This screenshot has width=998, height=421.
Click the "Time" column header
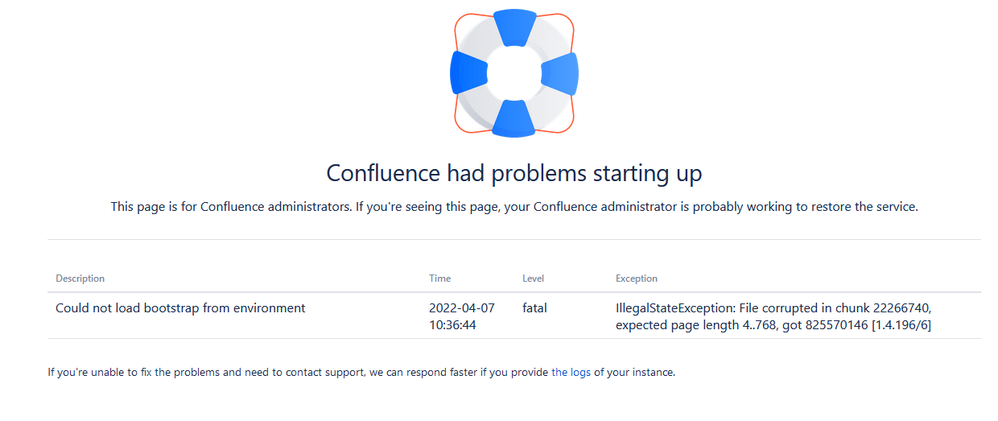click(440, 278)
